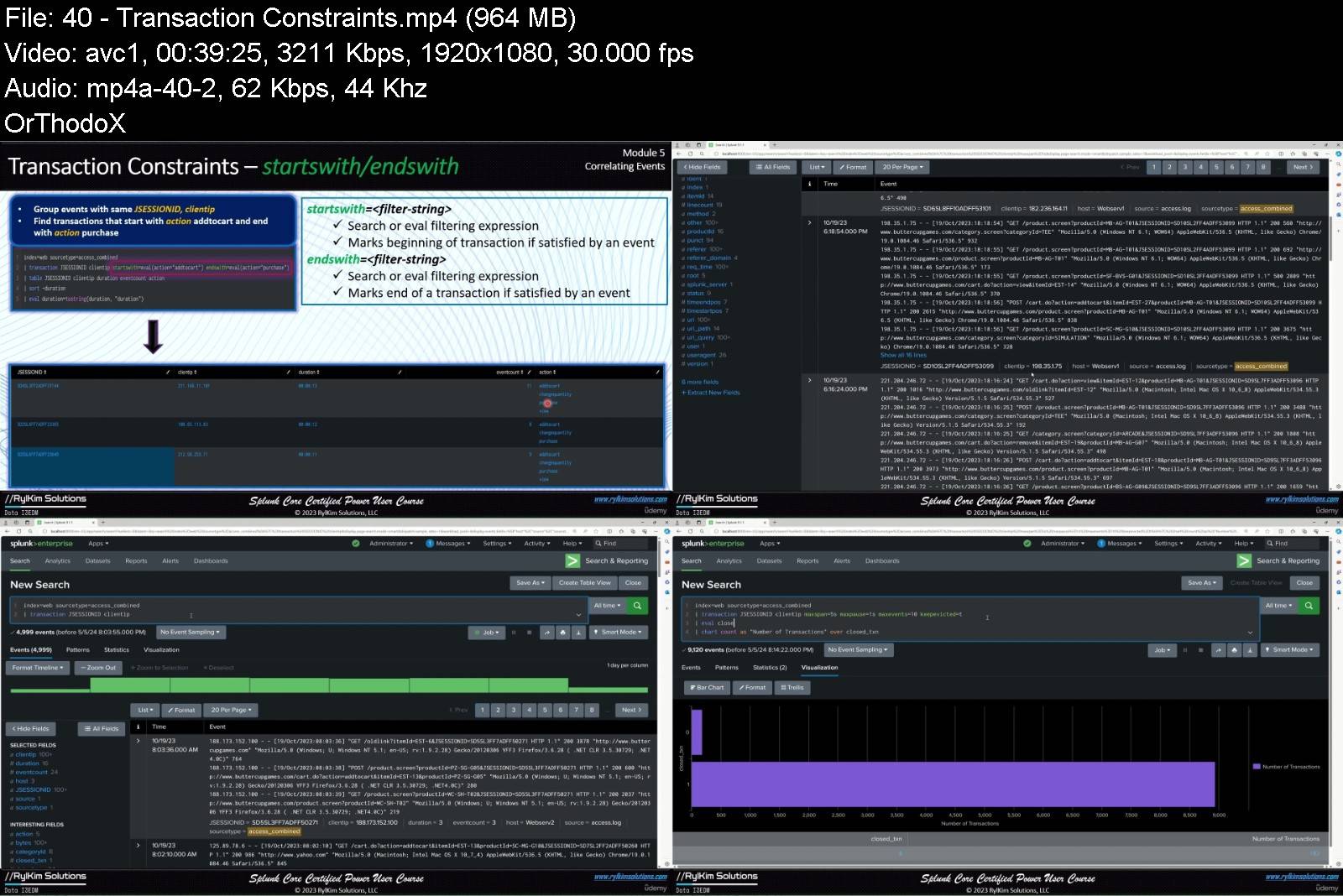1343x896 pixels.
Task: Click the Export icon beside Smart Mode in 9,120 events search
Action: [x=1250, y=650]
